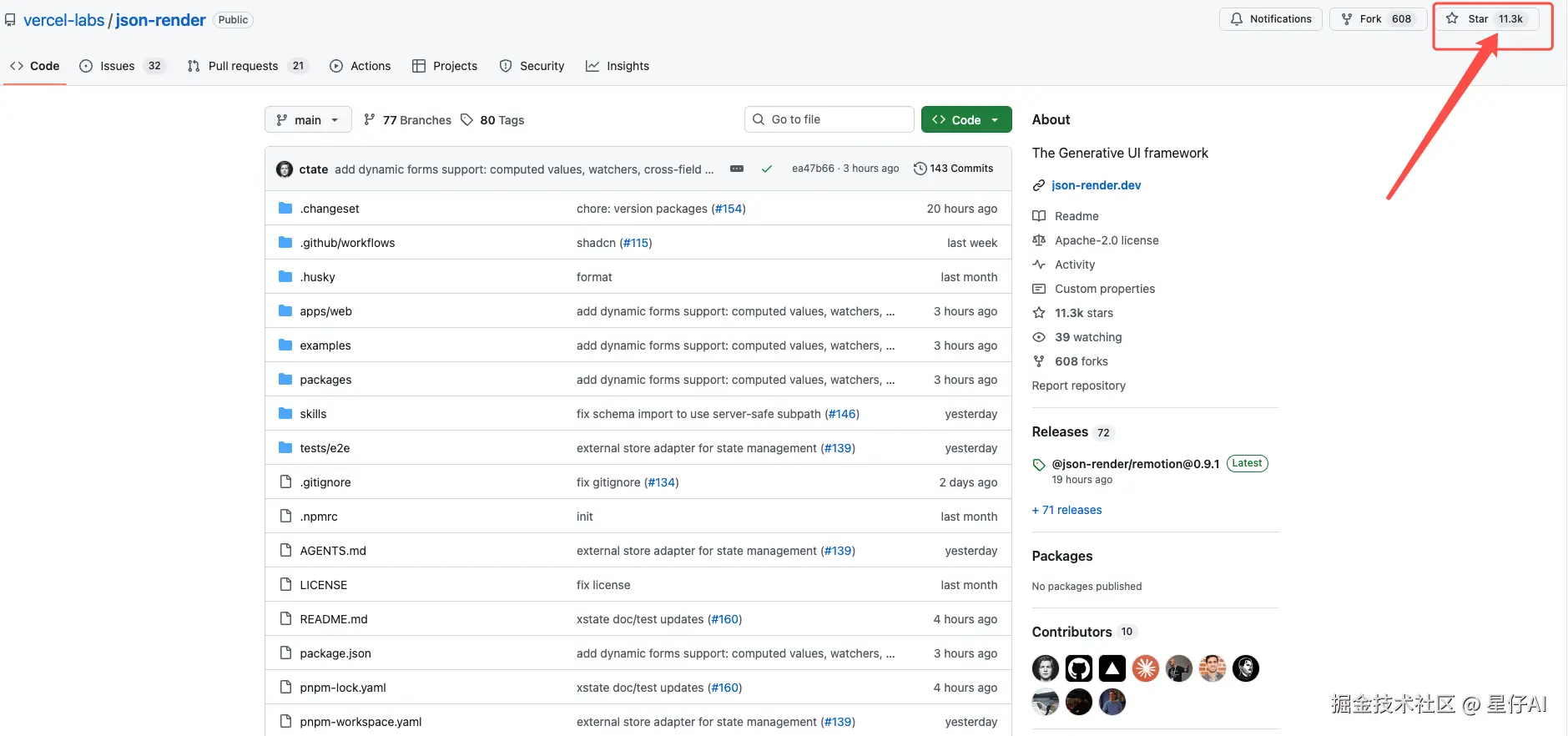Click the package.json file icon
Image resolution: width=1568 pixels, height=736 pixels.
point(285,653)
